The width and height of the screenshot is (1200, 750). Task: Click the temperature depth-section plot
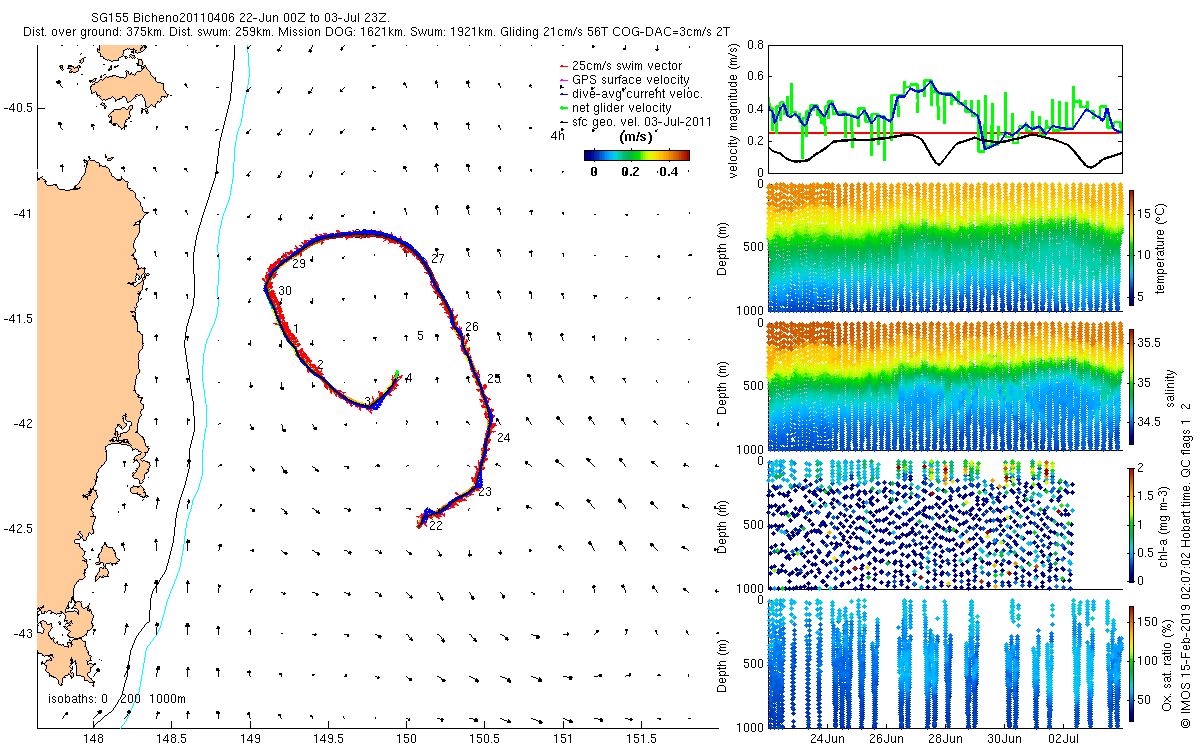[x=945, y=247]
